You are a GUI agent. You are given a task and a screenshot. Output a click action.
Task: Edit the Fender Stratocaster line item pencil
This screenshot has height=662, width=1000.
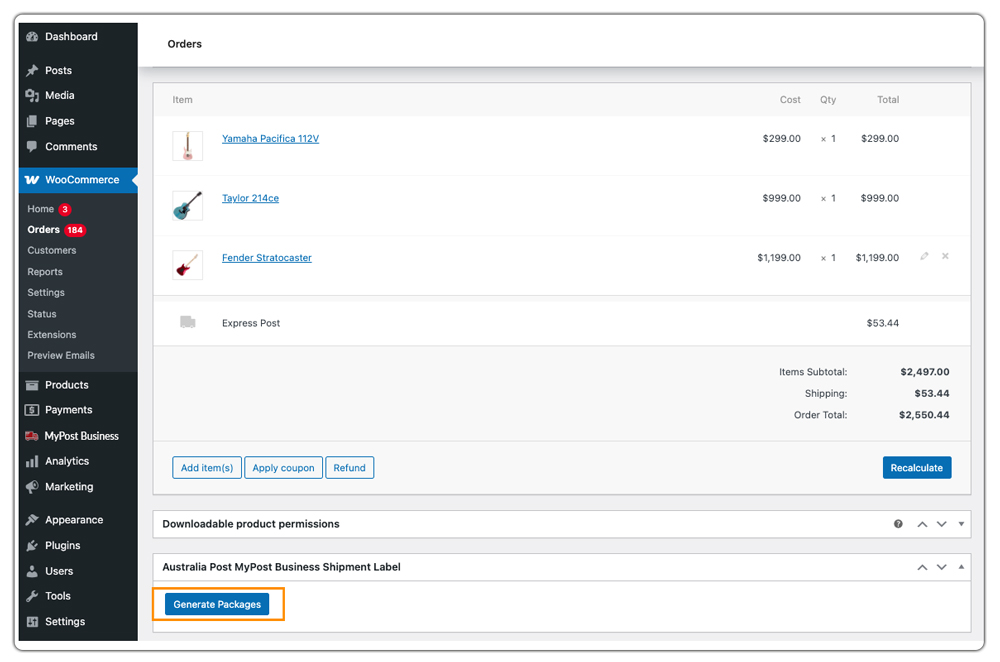pyautogui.click(x=924, y=256)
